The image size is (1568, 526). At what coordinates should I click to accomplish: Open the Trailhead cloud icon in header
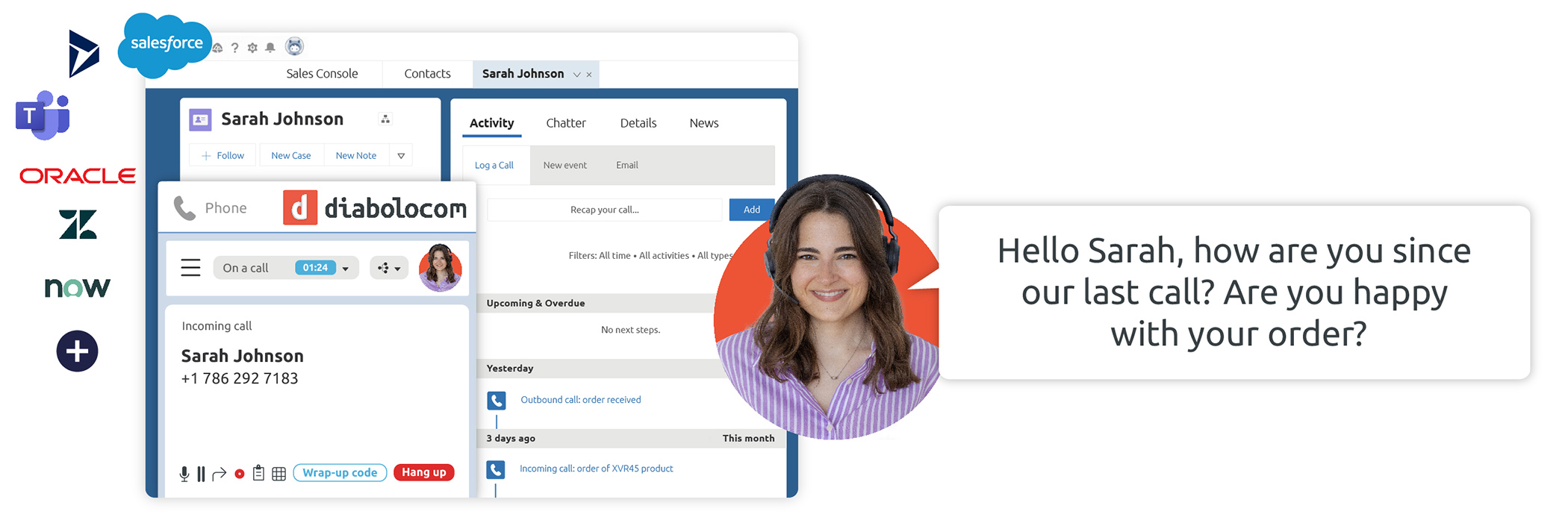tap(217, 48)
